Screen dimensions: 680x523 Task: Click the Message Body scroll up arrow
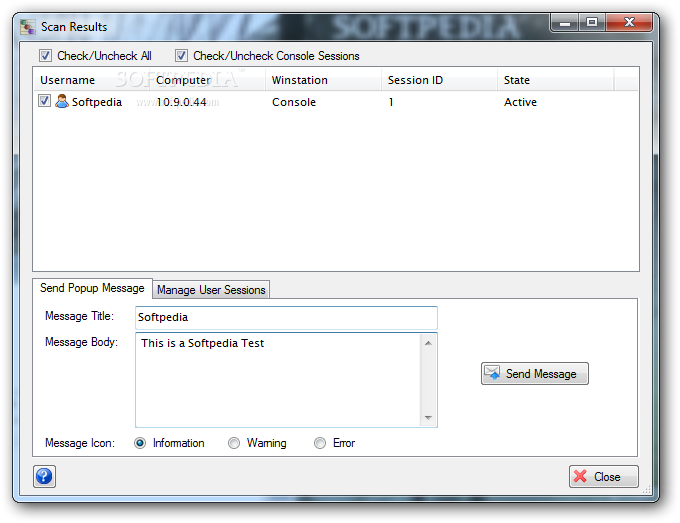428,343
